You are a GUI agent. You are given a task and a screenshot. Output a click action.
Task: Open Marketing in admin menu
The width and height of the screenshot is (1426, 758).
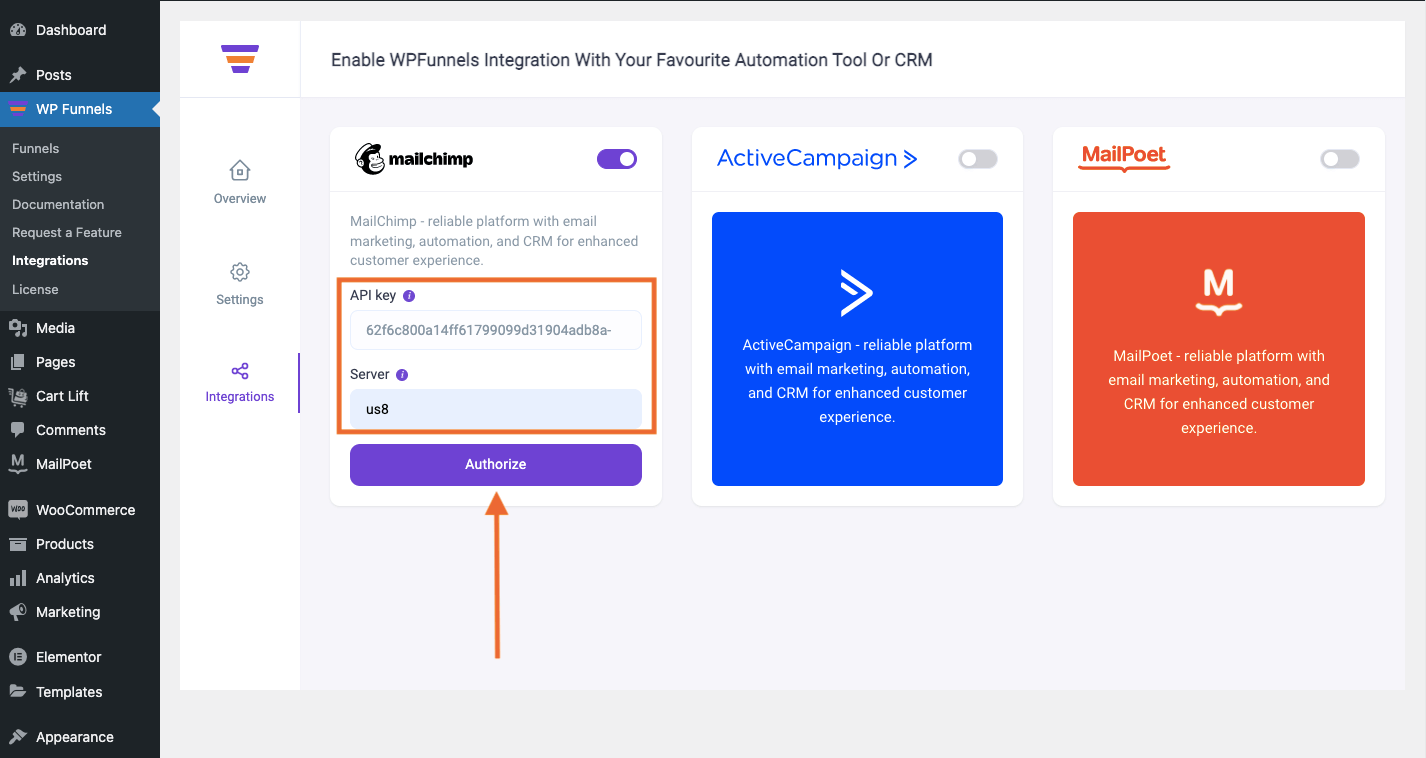tap(68, 612)
